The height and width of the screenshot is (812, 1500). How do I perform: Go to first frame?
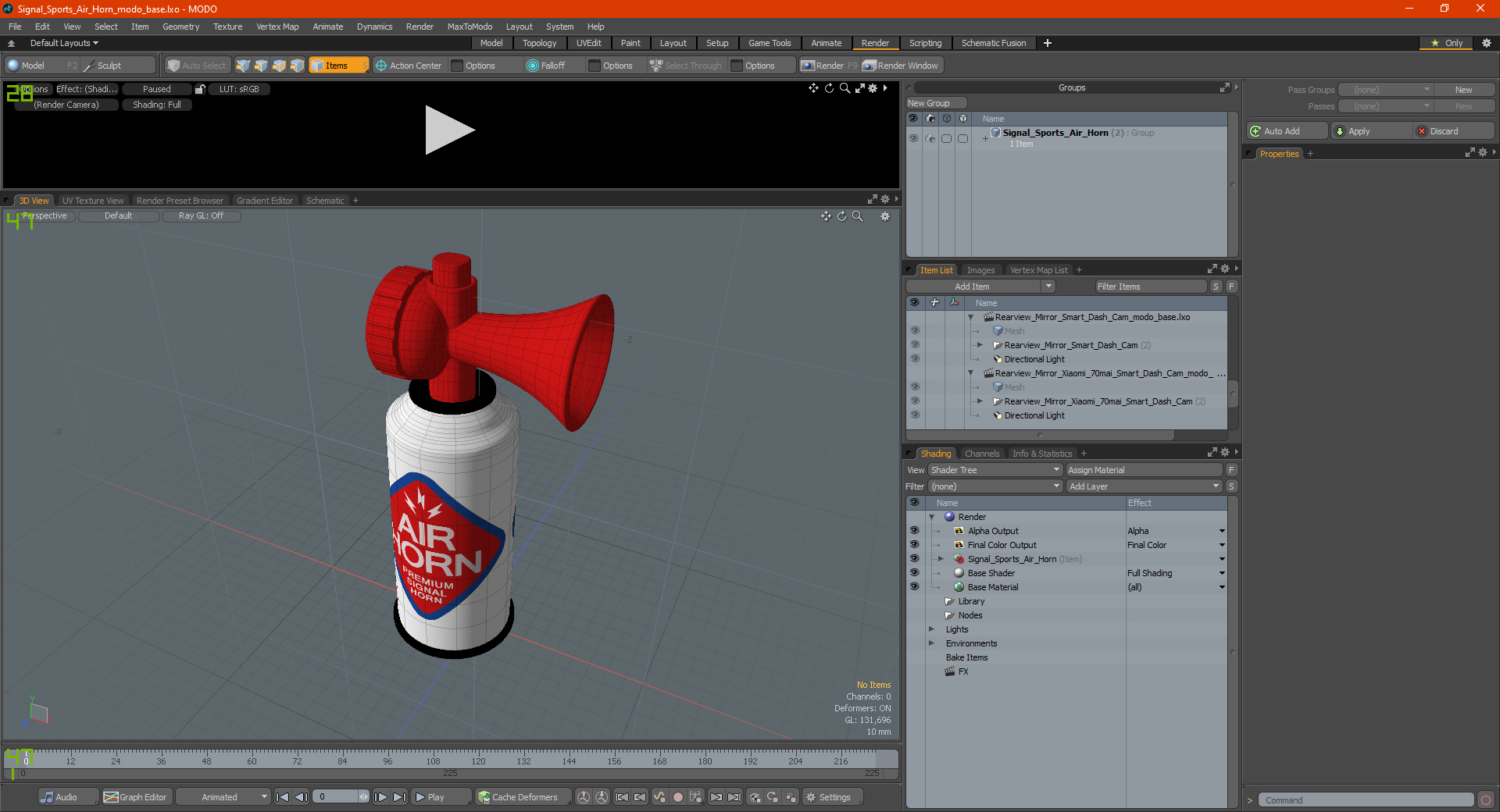click(x=283, y=797)
